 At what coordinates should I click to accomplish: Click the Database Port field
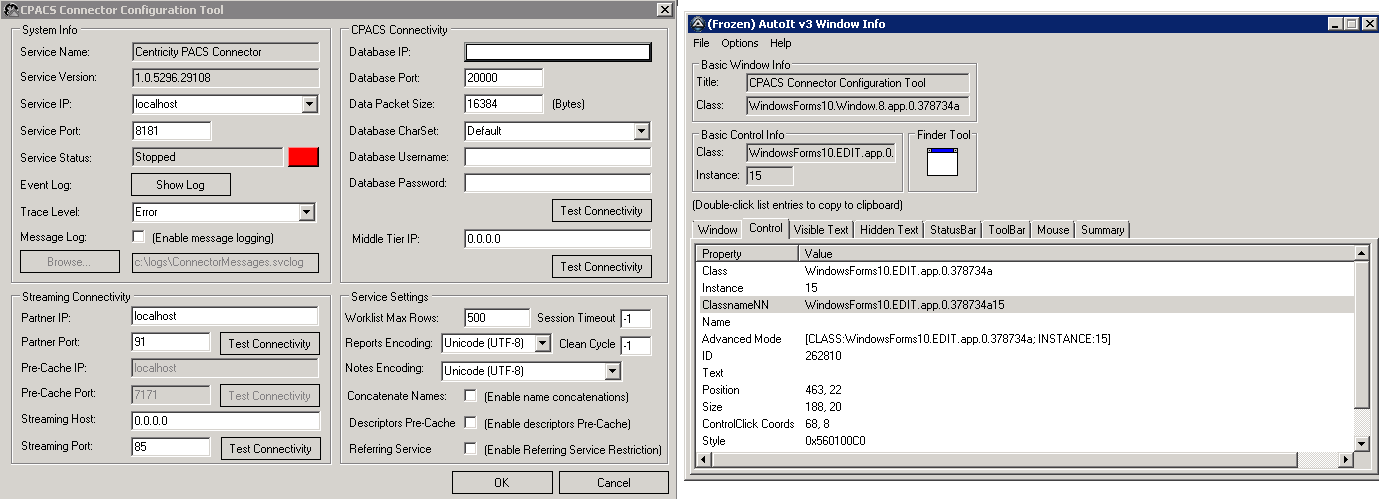click(x=504, y=78)
